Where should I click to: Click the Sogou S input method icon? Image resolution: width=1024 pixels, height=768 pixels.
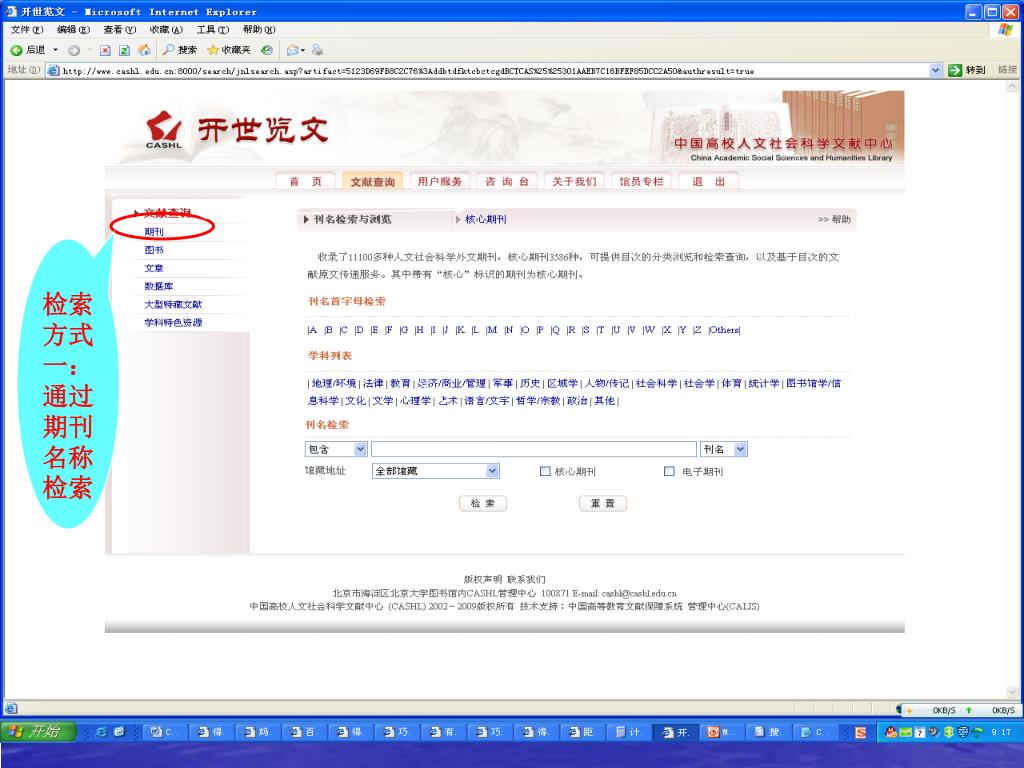pyautogui.click(x=861, y=733)
